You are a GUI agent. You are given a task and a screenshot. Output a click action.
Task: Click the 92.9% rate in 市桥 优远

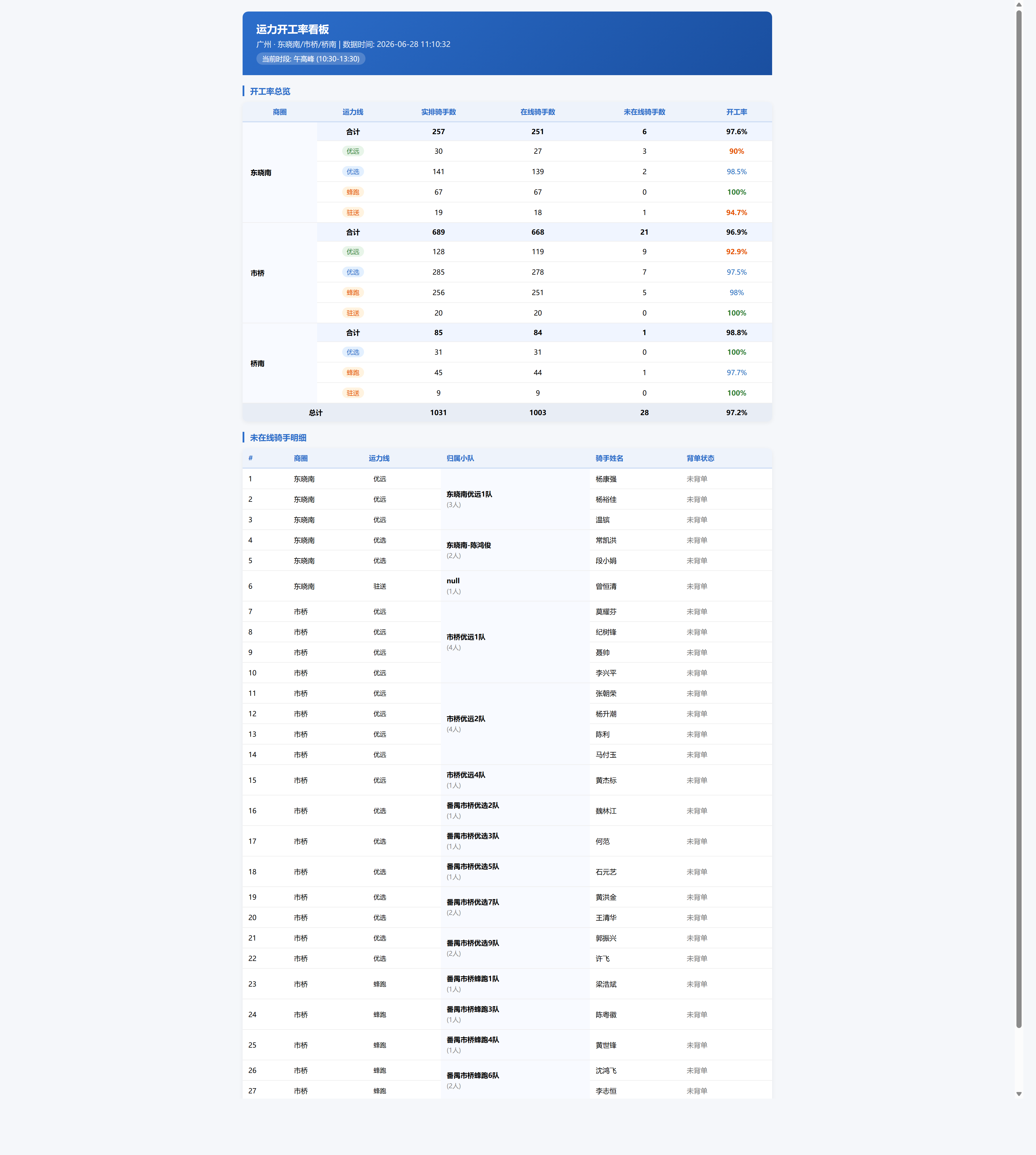tap(737, 252)
